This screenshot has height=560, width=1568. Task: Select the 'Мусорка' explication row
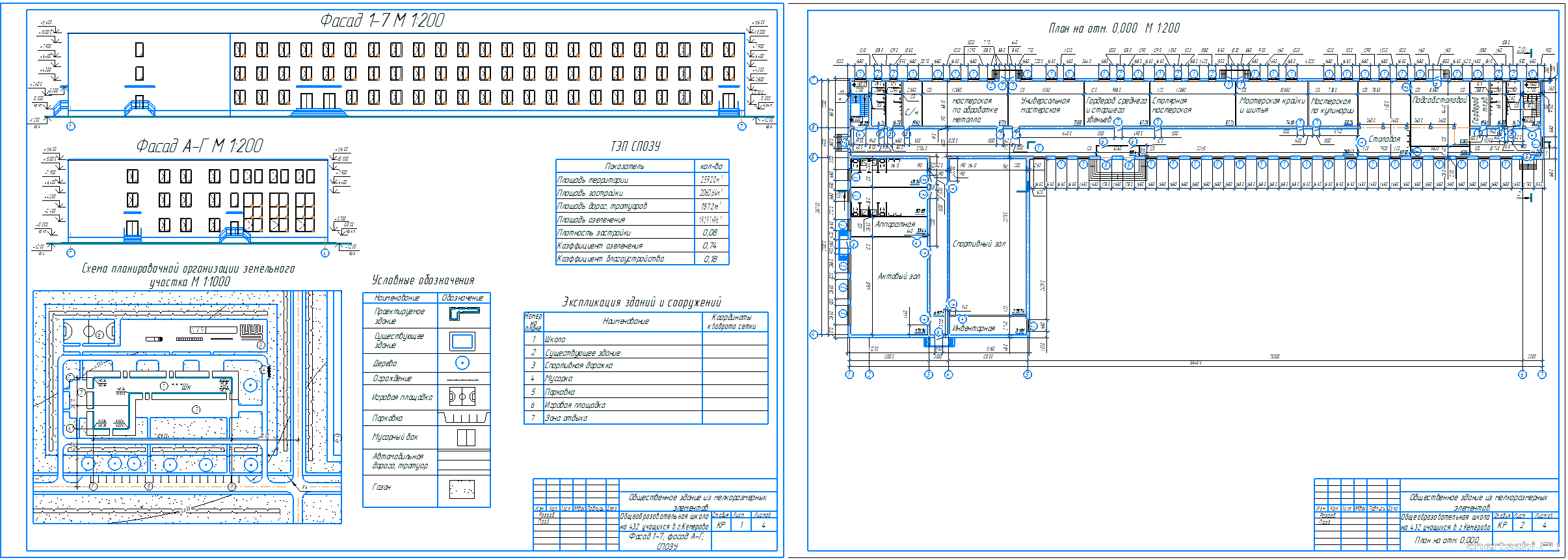(x=646, y=378)
